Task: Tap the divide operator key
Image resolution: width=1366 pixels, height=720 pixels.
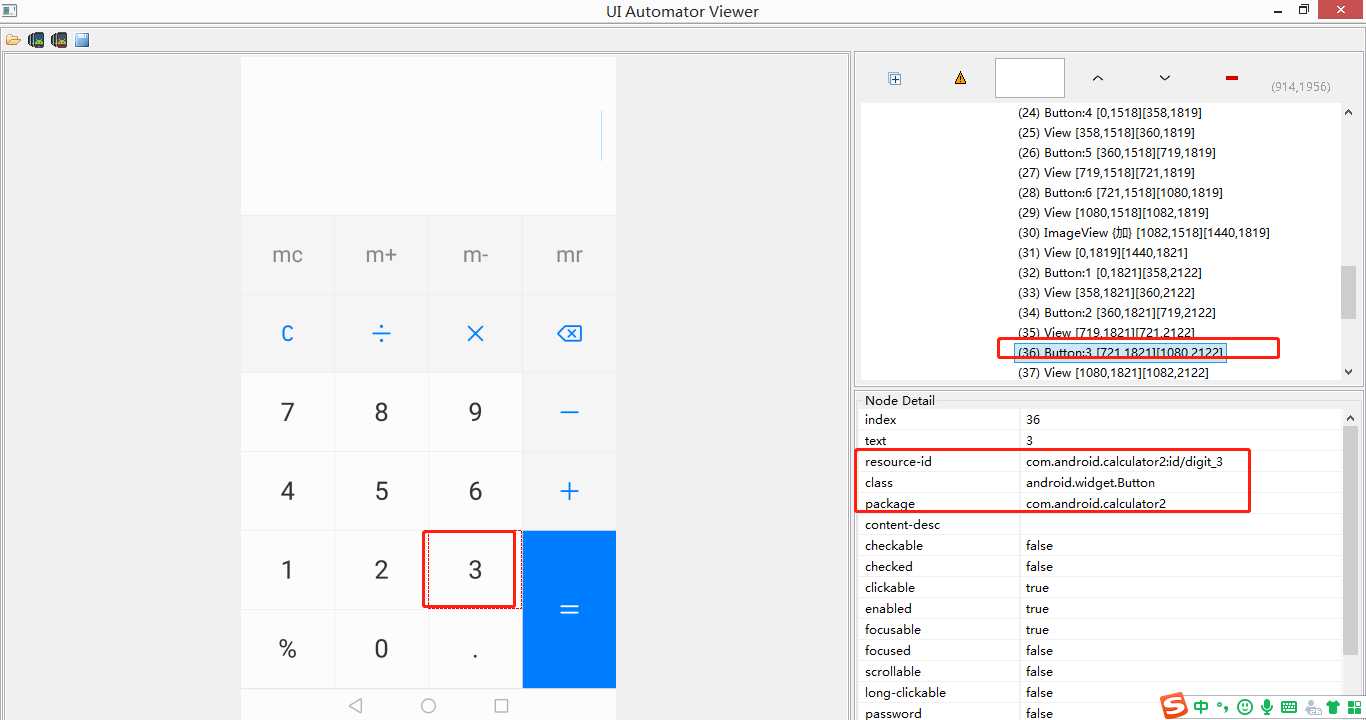Action: click(381, 333)
